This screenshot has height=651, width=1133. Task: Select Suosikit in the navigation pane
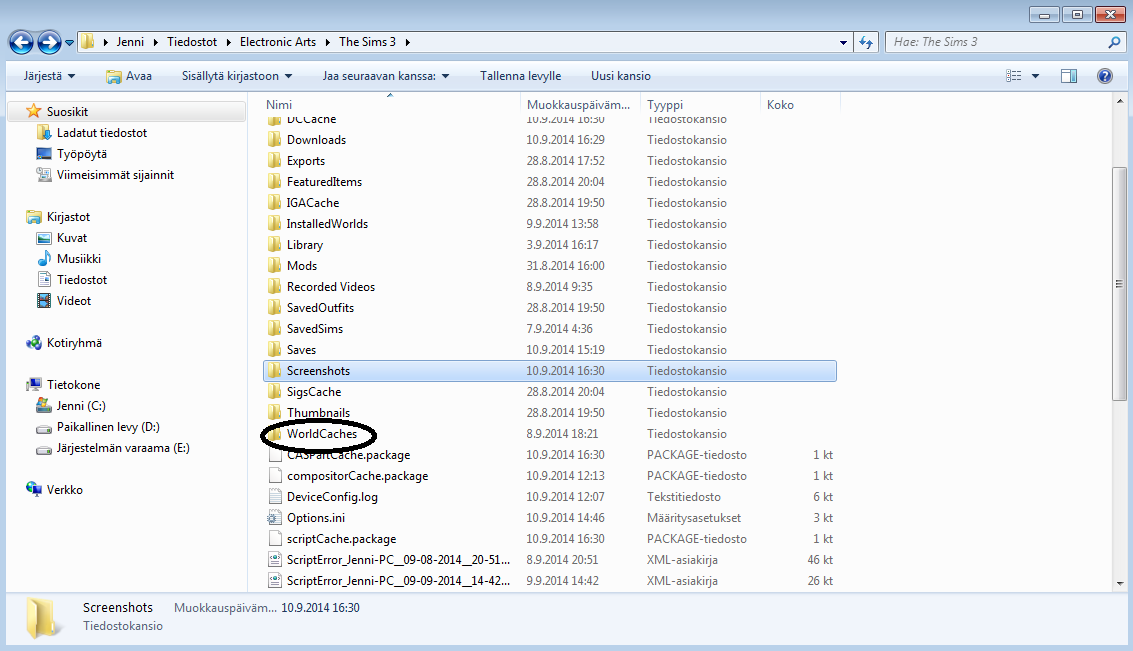(x=67, y=111)
